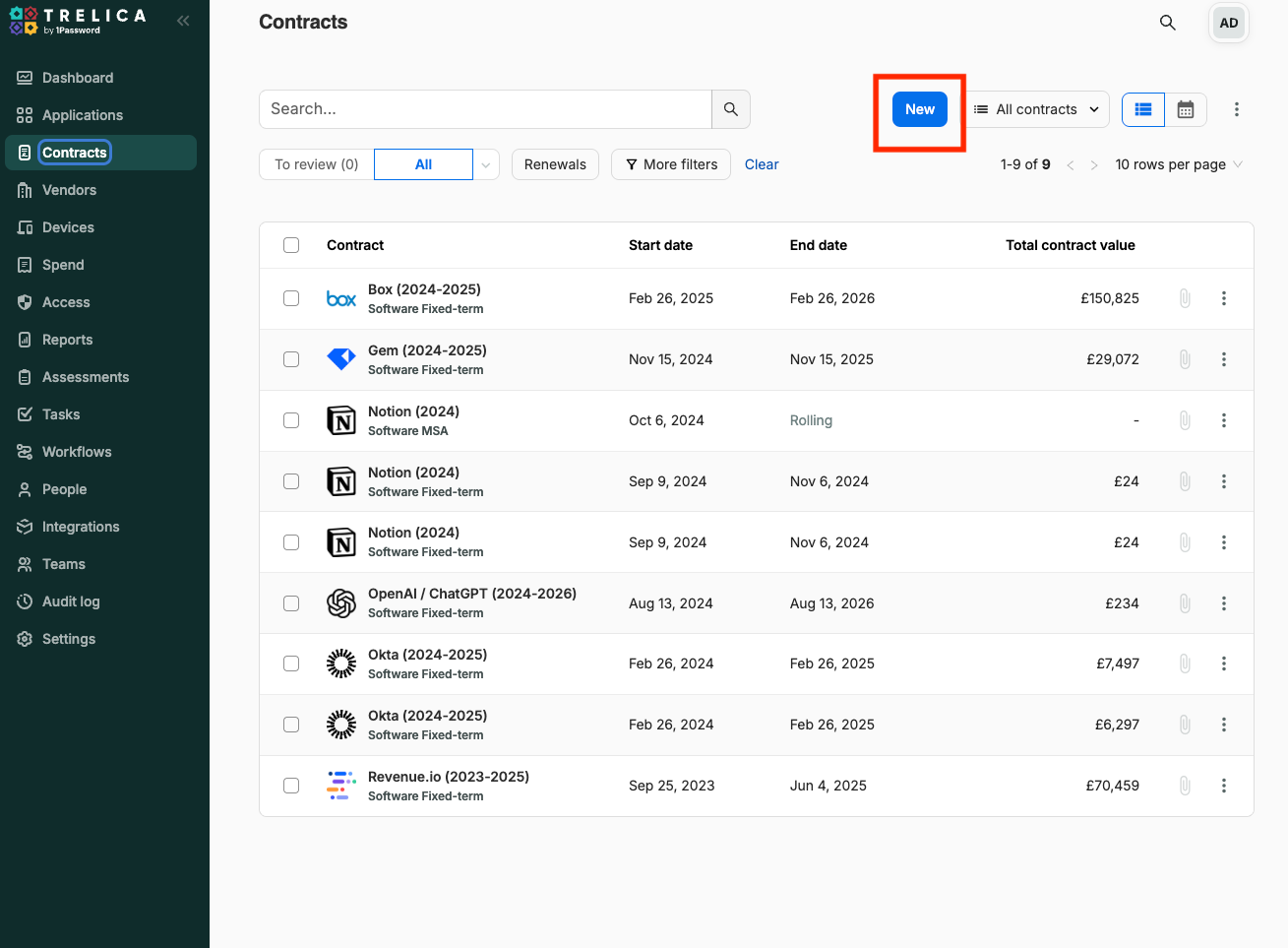Click the search button beside search field
Image resolution: width=1288 pixels, height=948 pixels.
tap(730, 109)
